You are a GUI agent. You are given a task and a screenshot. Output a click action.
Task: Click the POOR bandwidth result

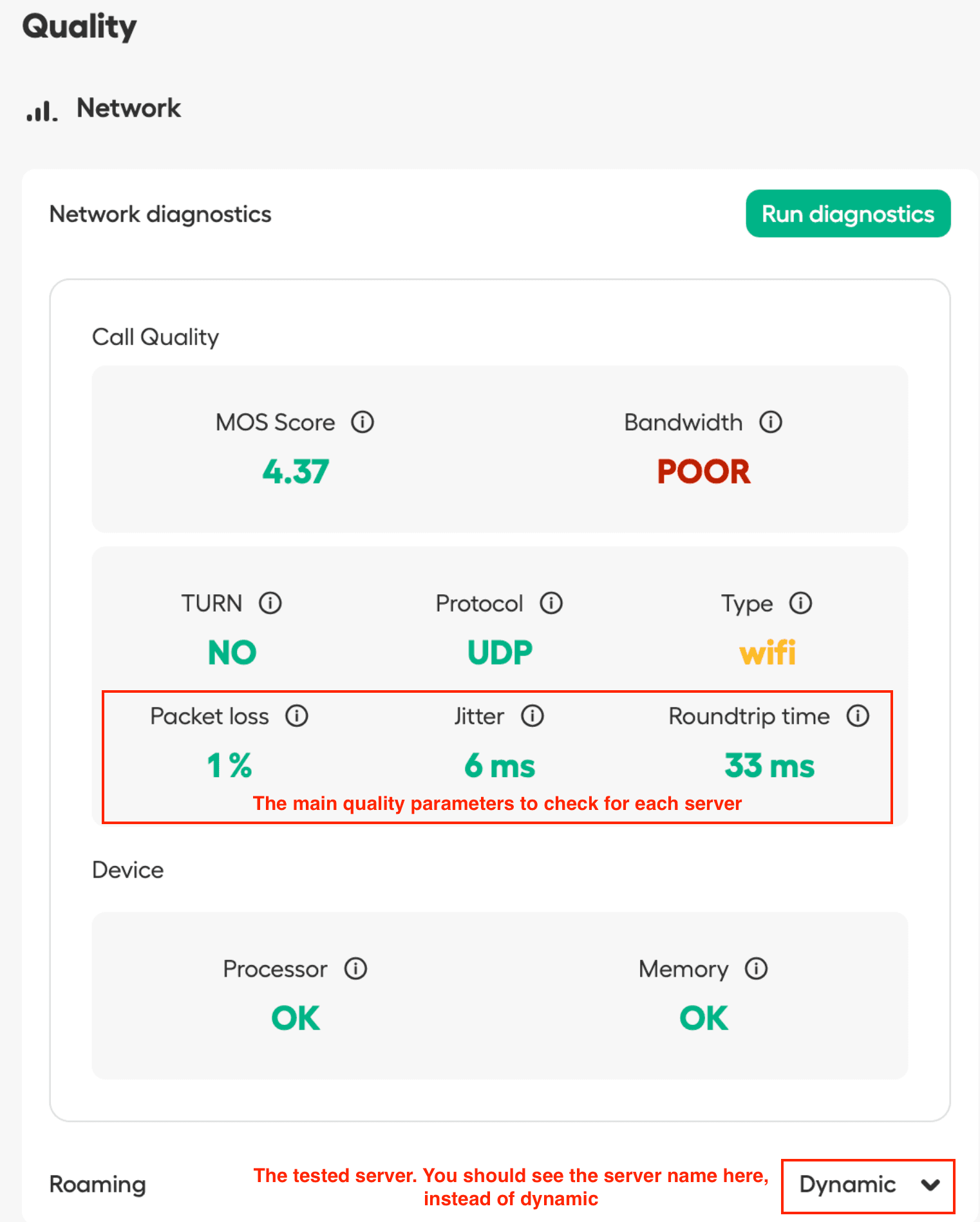click(x=704, y=472)
